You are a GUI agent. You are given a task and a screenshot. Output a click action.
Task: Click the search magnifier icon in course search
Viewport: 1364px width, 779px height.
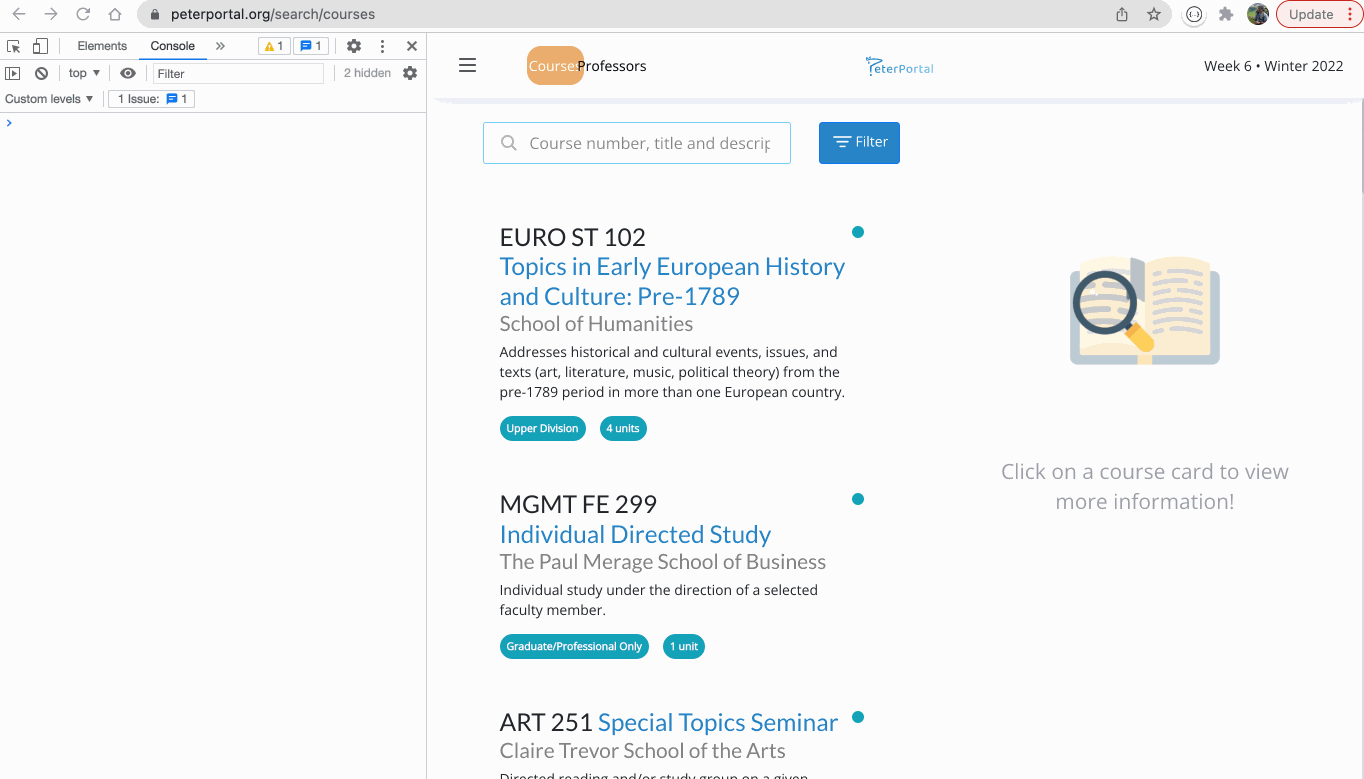click(x=509, y=142)
